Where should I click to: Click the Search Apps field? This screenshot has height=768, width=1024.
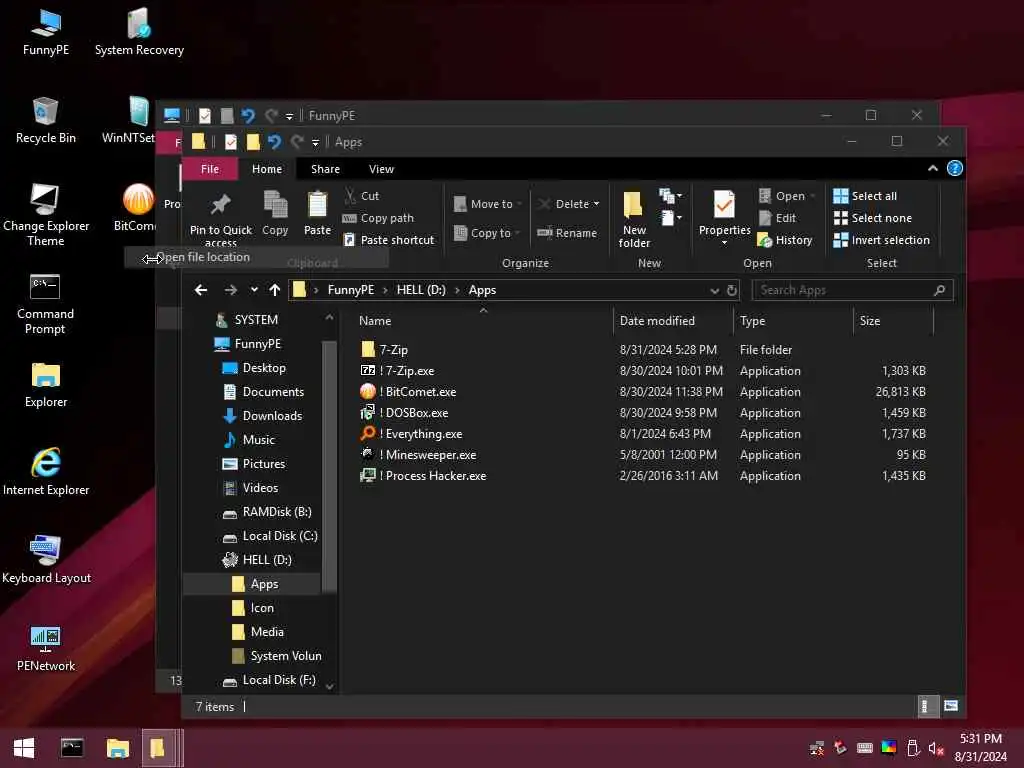pos(852,290)
